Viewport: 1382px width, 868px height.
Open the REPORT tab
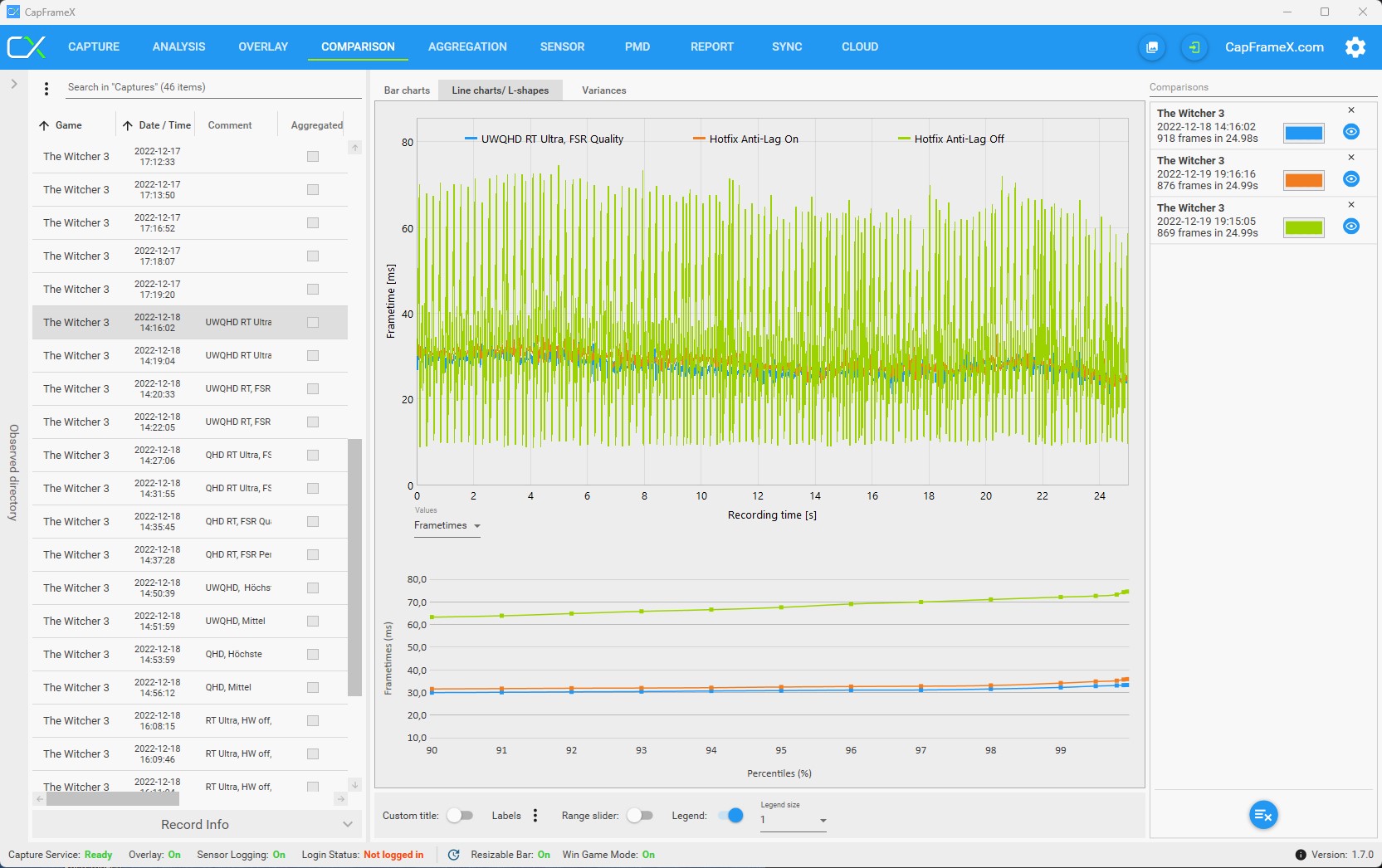coord(712,47)
